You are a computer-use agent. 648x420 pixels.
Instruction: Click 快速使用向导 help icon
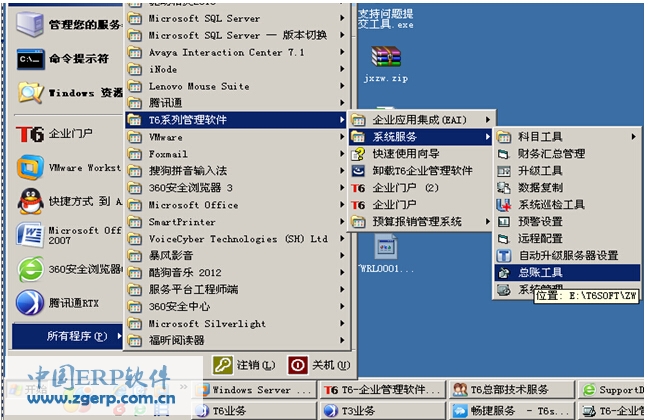(x=358, y=154)
